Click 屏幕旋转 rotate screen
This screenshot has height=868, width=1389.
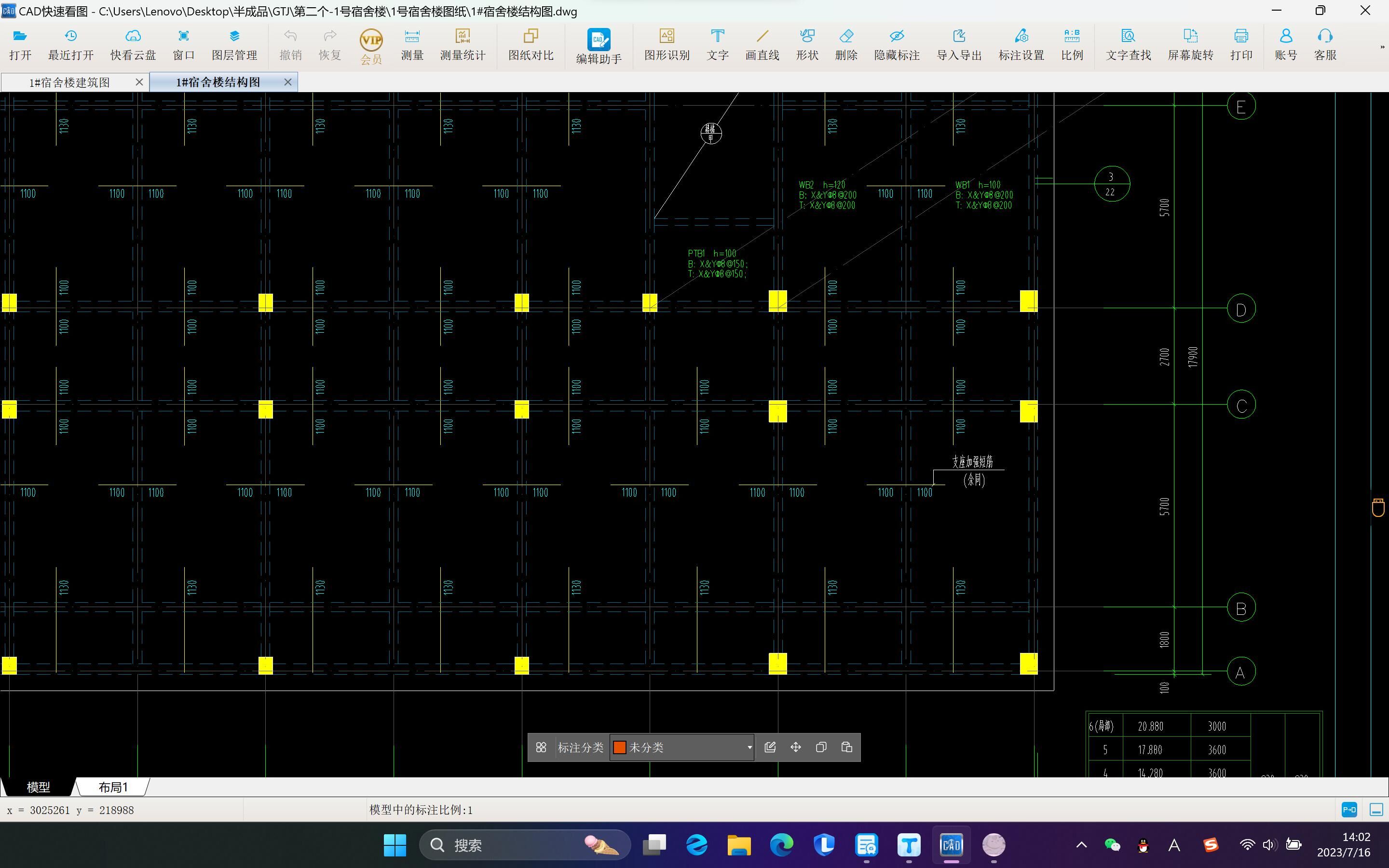coord(1191,45)
